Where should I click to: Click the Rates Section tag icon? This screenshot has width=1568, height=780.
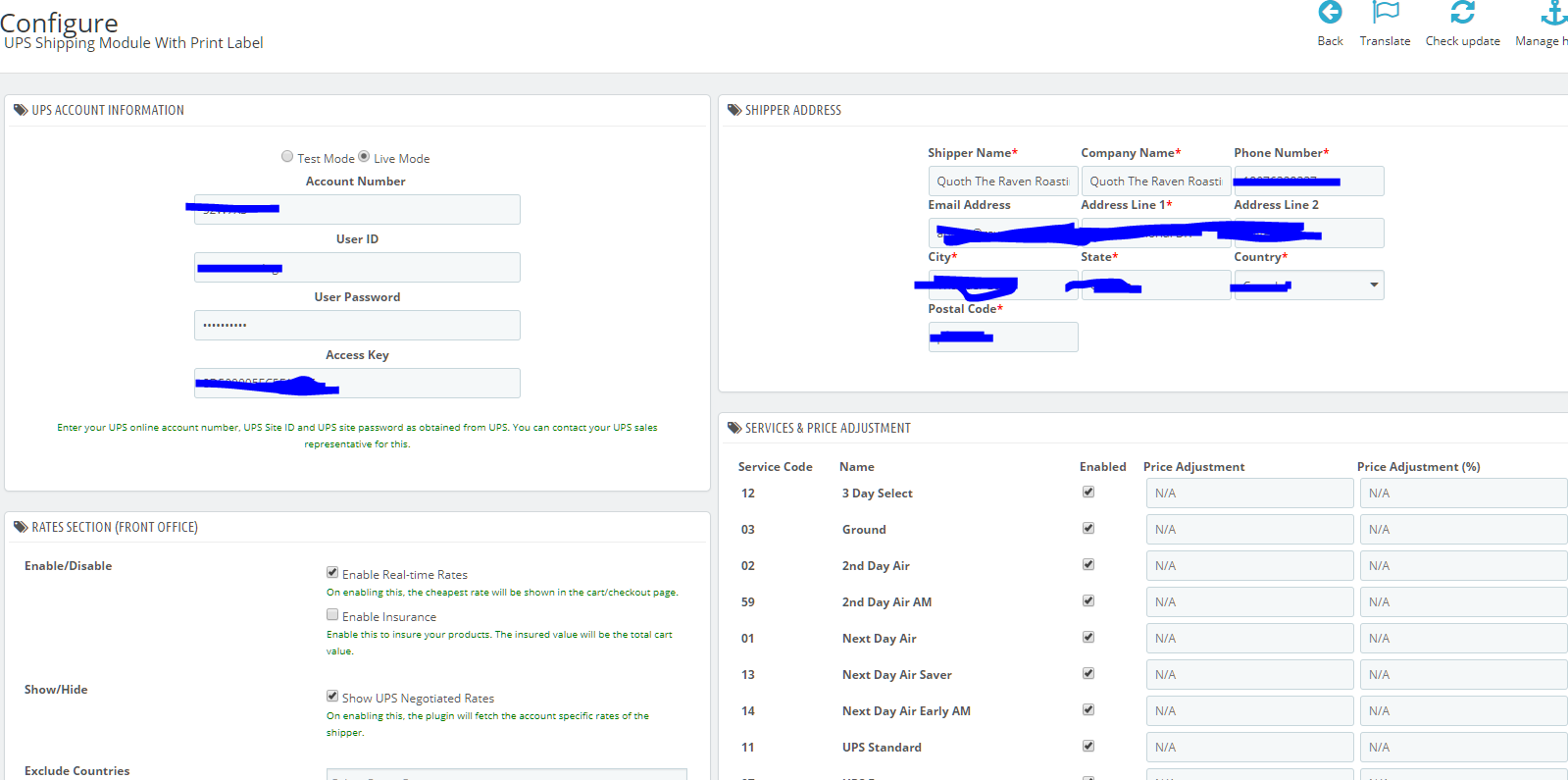[21, 527]
